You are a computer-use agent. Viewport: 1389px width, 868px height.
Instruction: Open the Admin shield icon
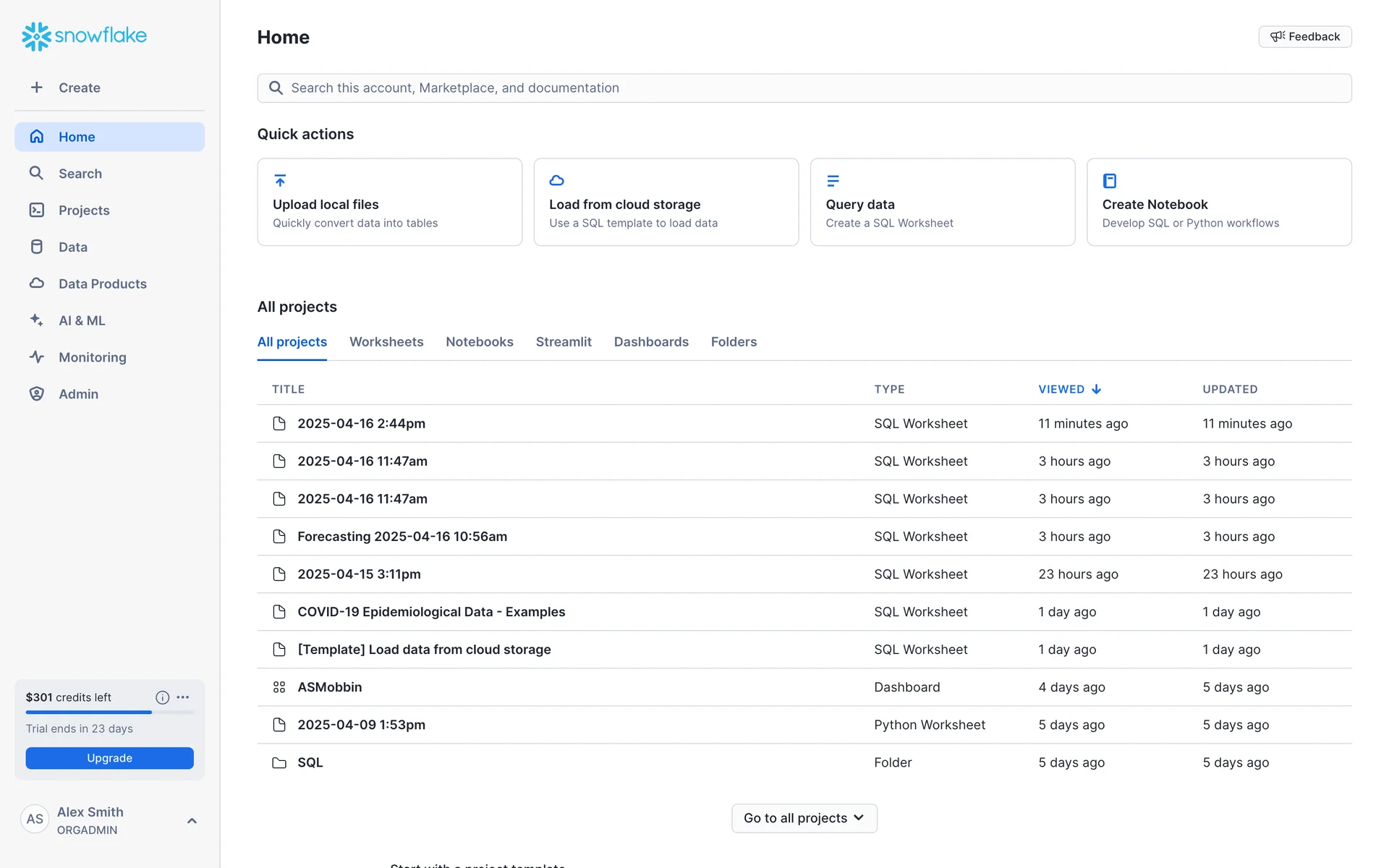(x=37, y=393)
